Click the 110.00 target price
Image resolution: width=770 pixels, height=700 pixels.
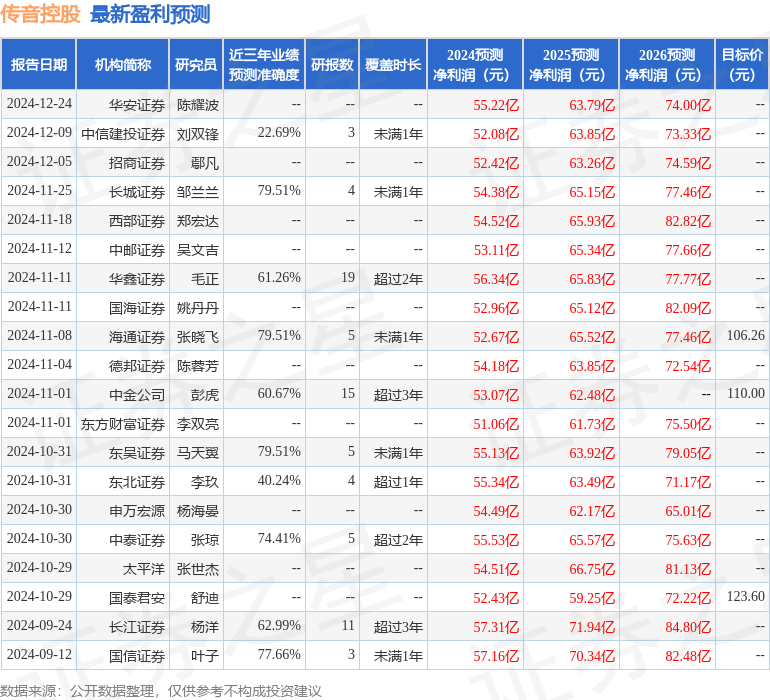coord(746,393)
